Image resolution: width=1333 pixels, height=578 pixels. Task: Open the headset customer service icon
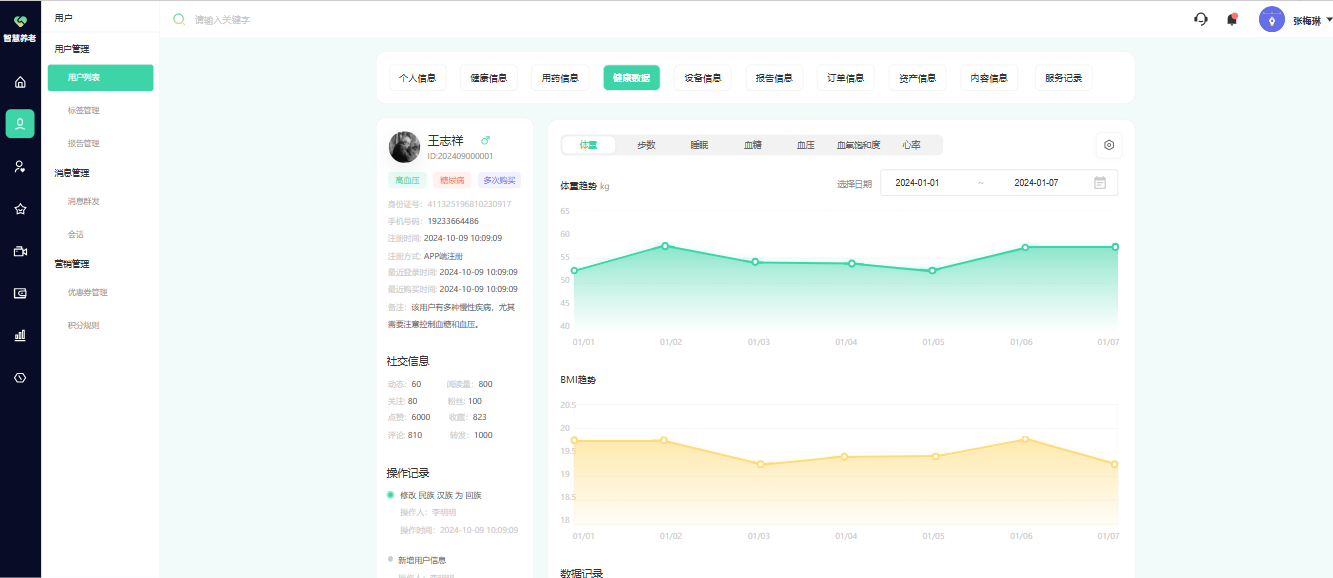tap(1201, 19)
